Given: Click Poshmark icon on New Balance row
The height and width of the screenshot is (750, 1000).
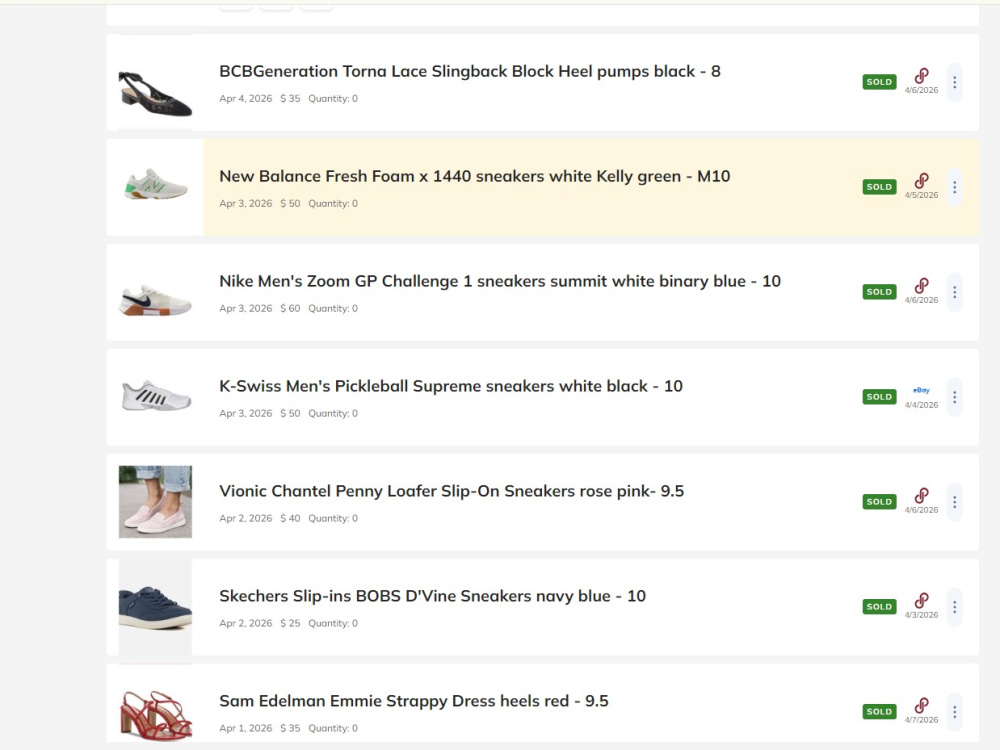Looking at the screenshot, I should click(x=921, y=181).
